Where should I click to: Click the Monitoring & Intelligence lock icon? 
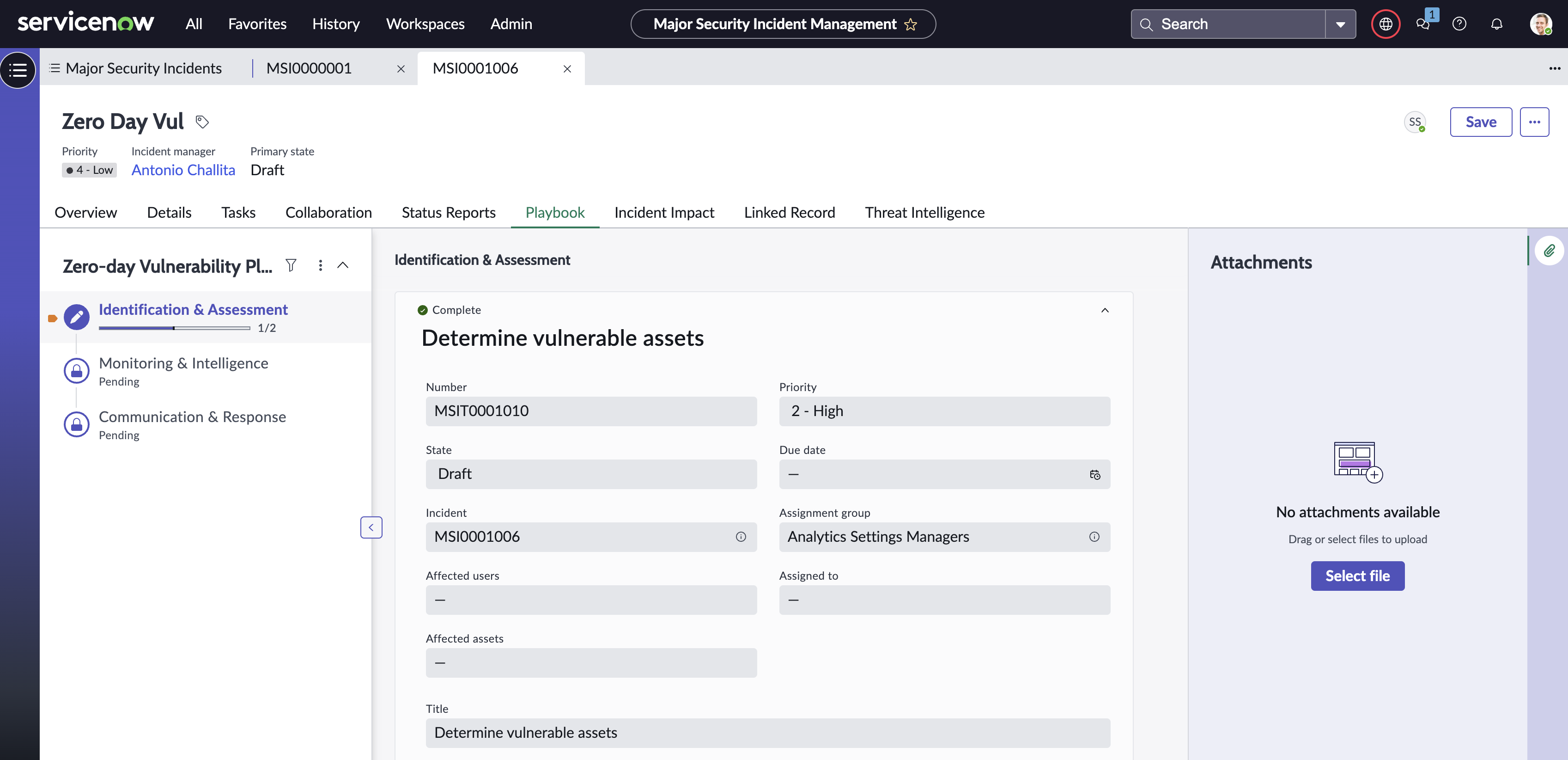[x=77, y=370]
